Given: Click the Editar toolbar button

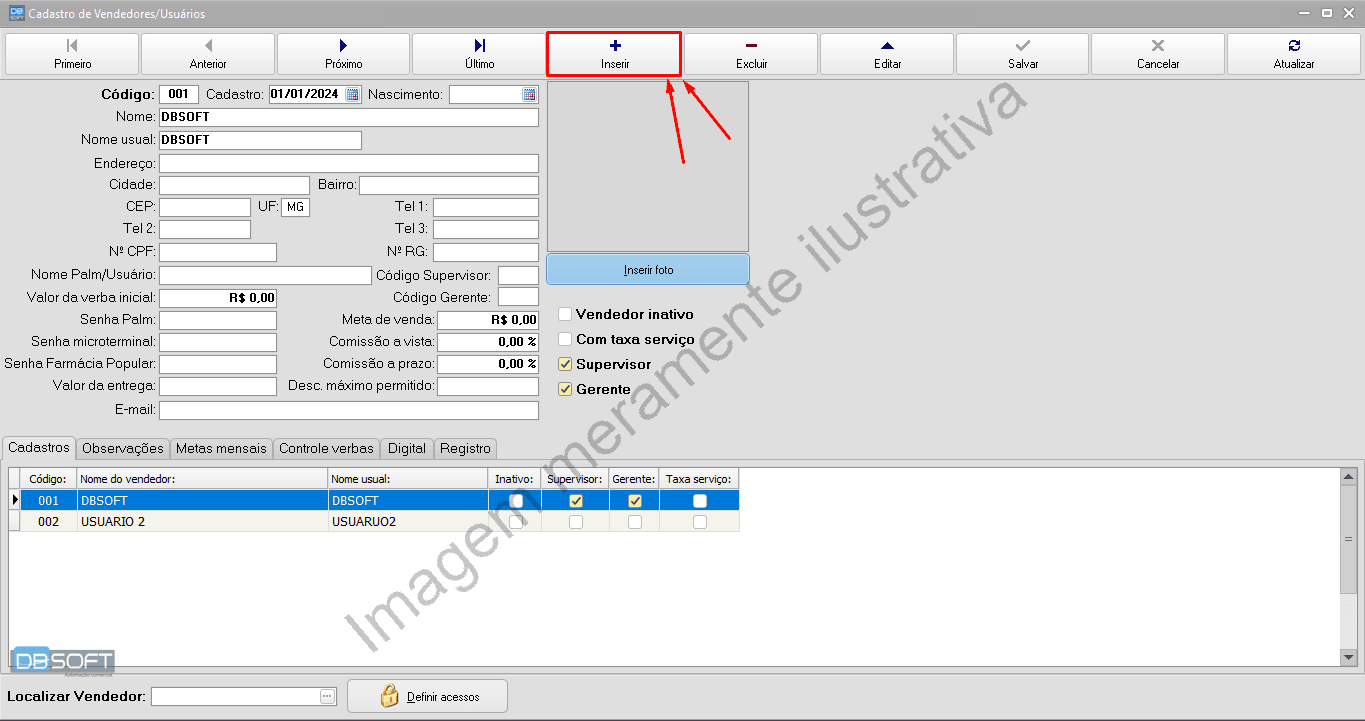Looking at the screenshot, I should [887, 54].
